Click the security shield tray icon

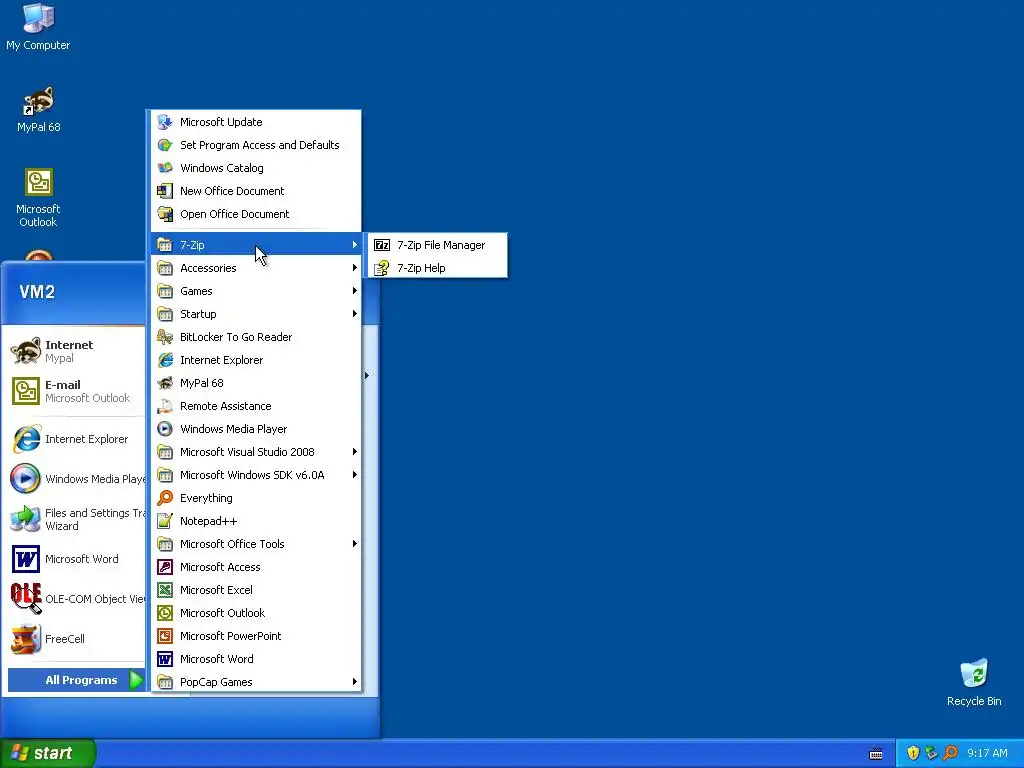coord(913,753)
